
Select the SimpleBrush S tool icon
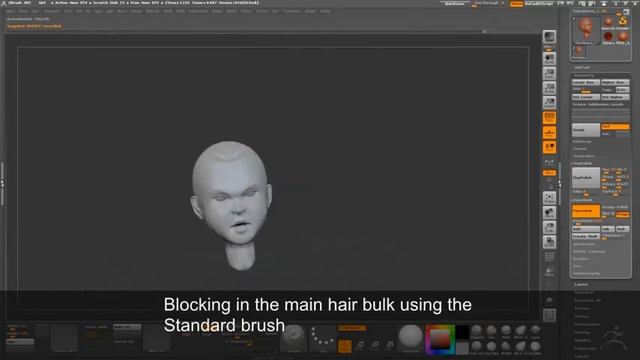point(623,22)
